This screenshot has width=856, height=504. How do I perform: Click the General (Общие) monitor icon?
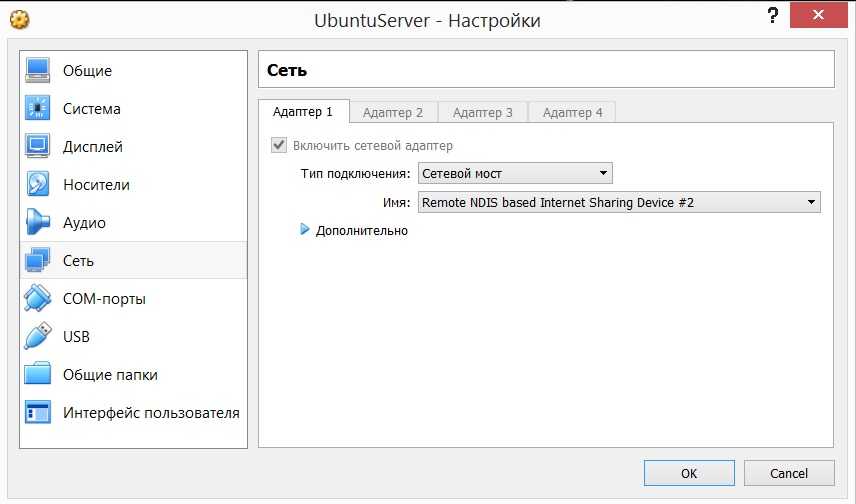[37, 71]
